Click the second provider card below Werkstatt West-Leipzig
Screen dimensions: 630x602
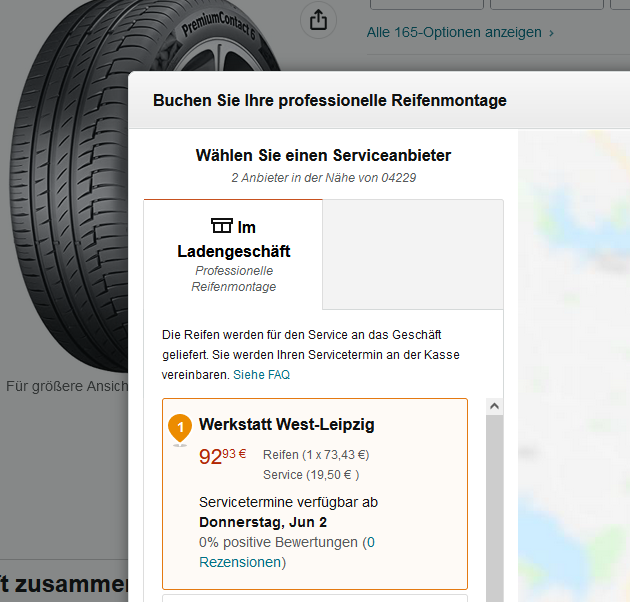click(314, 598)
